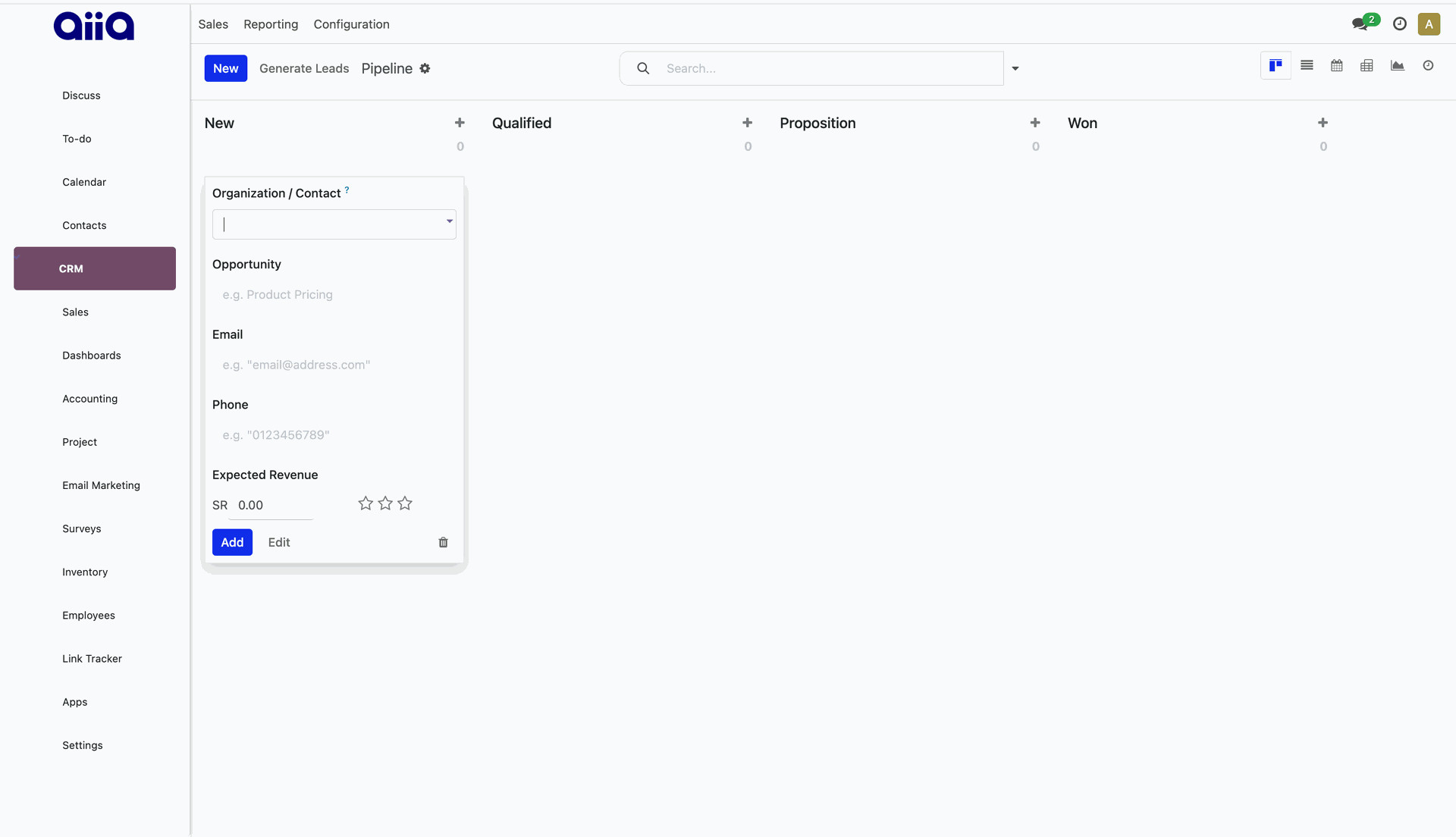
Task: Open calendar view icon
Action: click(1337, 66)
